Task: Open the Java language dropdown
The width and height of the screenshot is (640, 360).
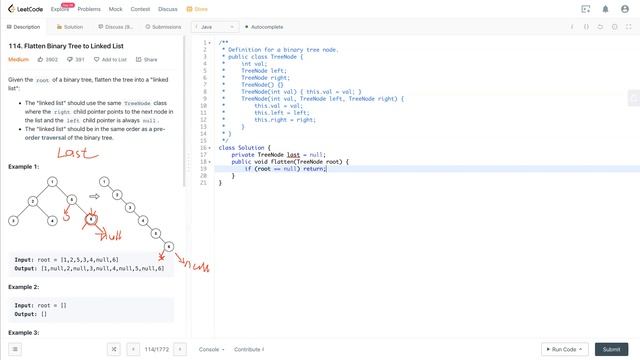Action: 215,27
